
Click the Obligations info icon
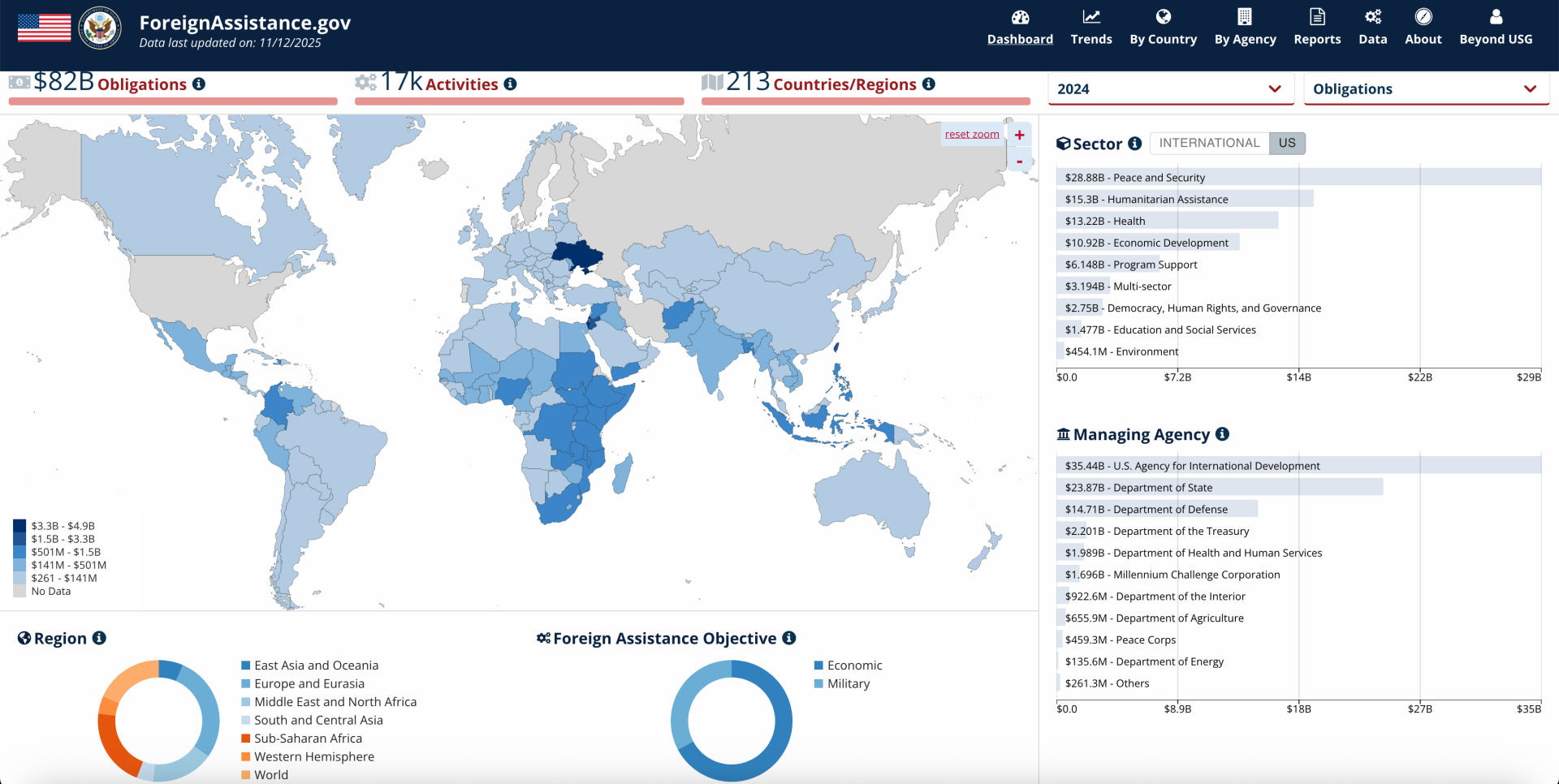[x=199, y=84]
